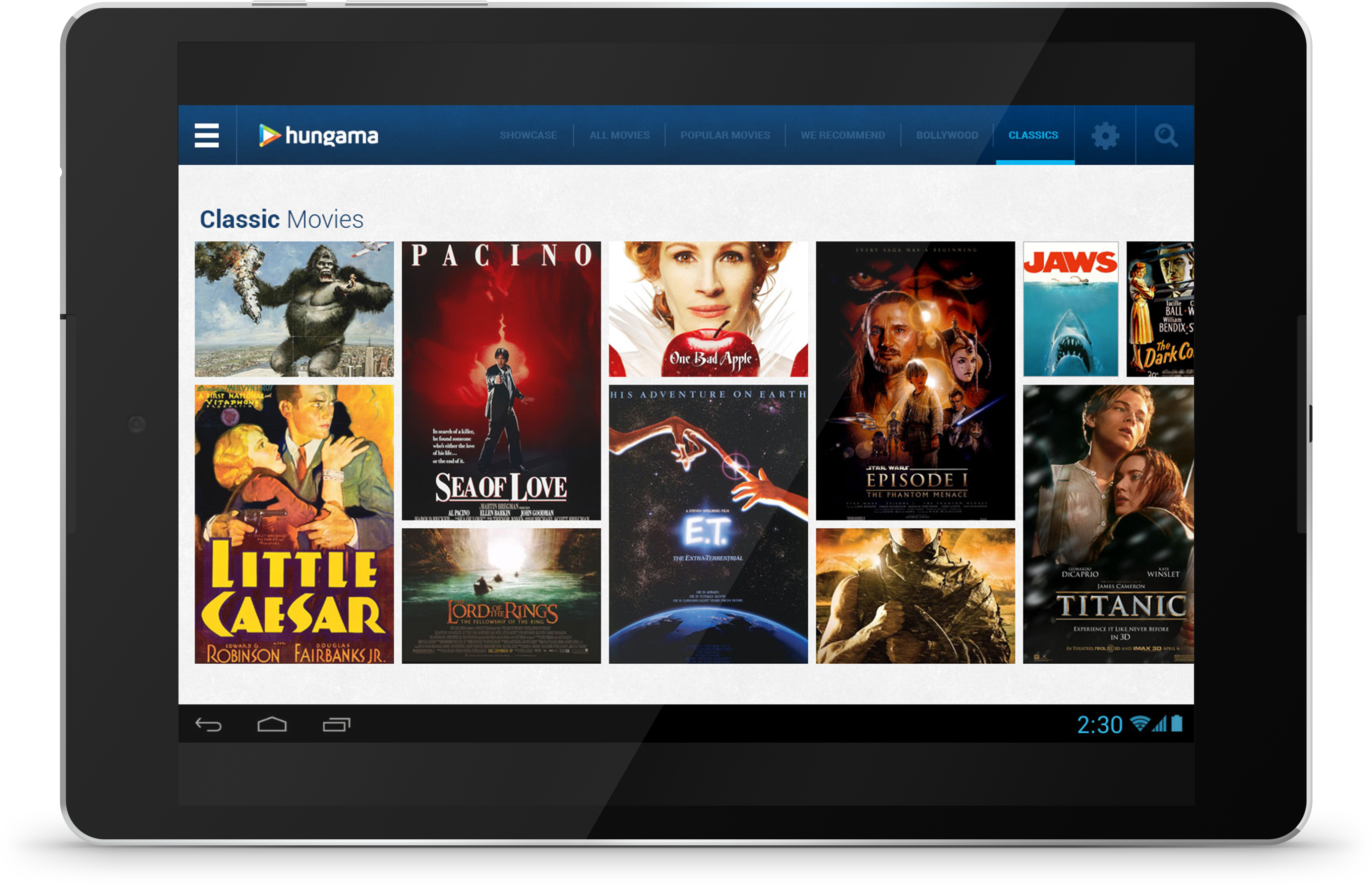Open the Lord of the Rings poster

coord(501,596)
